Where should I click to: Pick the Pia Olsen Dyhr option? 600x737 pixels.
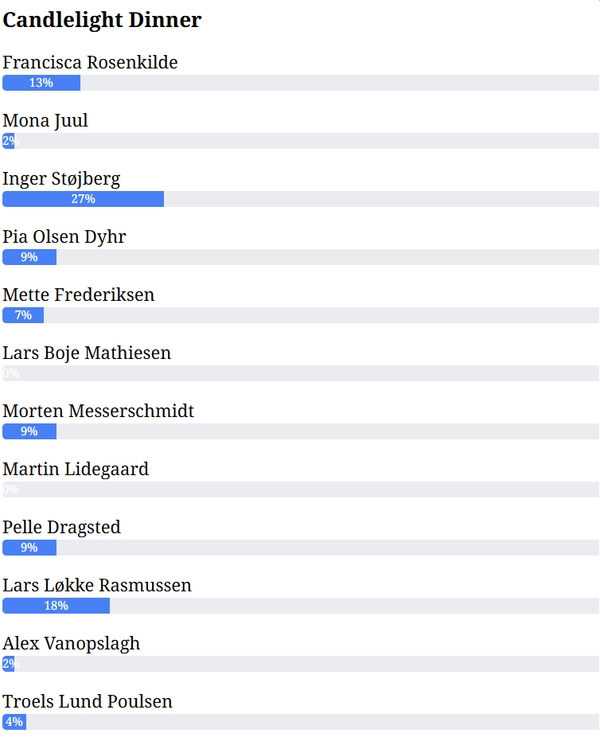[64, 237]
